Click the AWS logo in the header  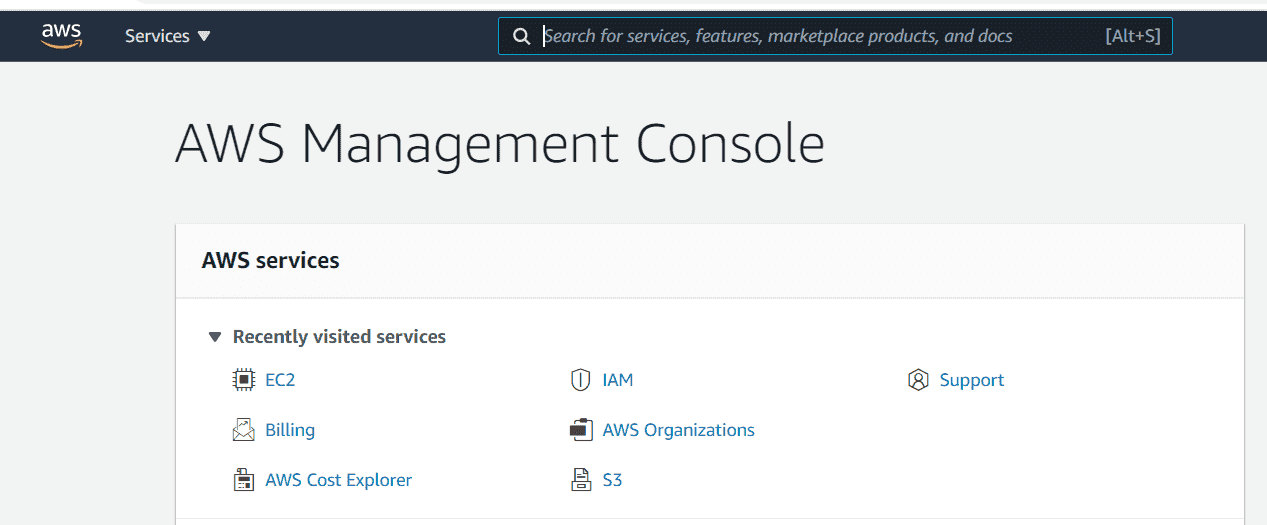tap(61, 36)
